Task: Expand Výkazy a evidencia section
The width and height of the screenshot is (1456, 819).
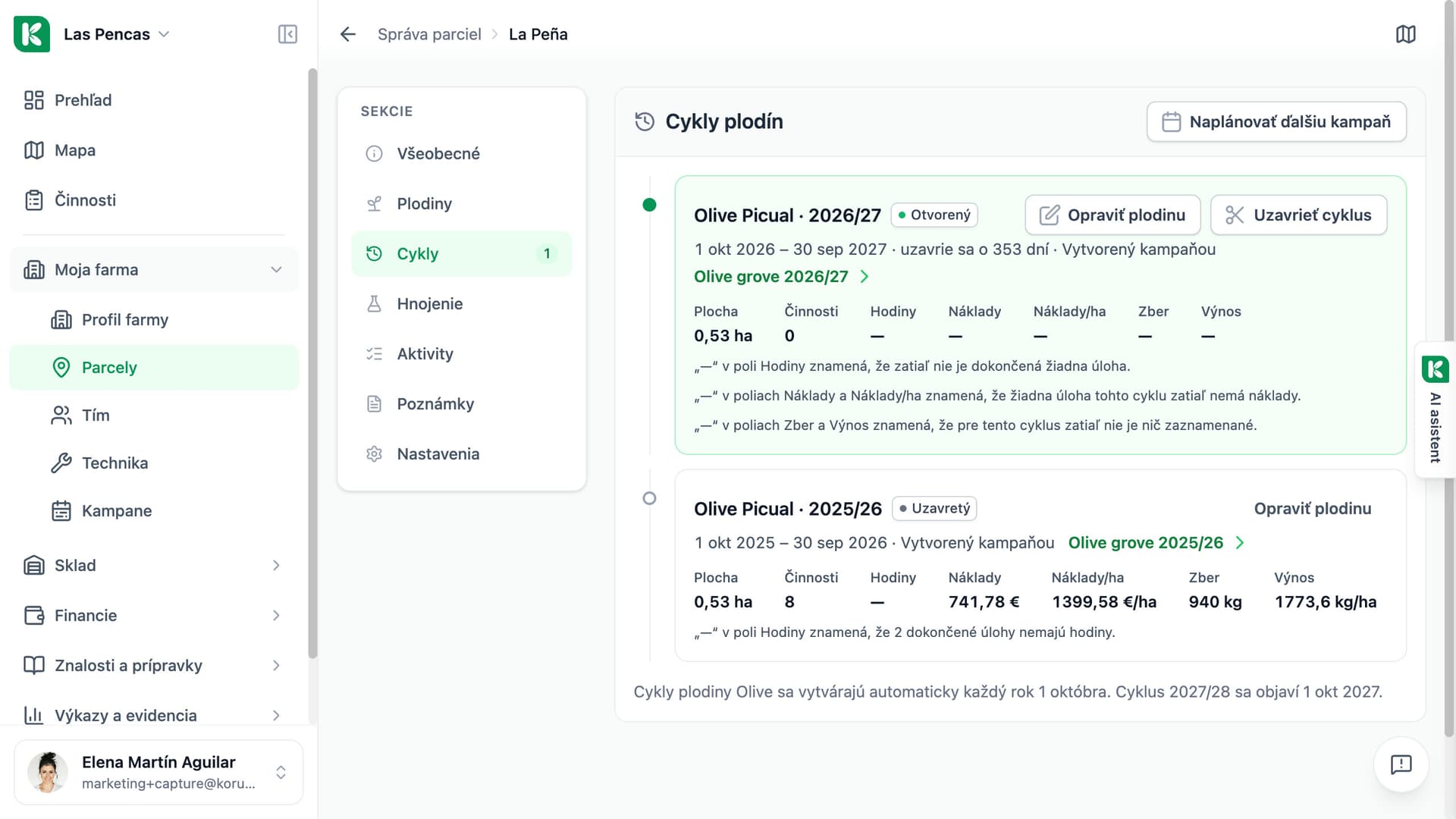Action: point(154,715)
